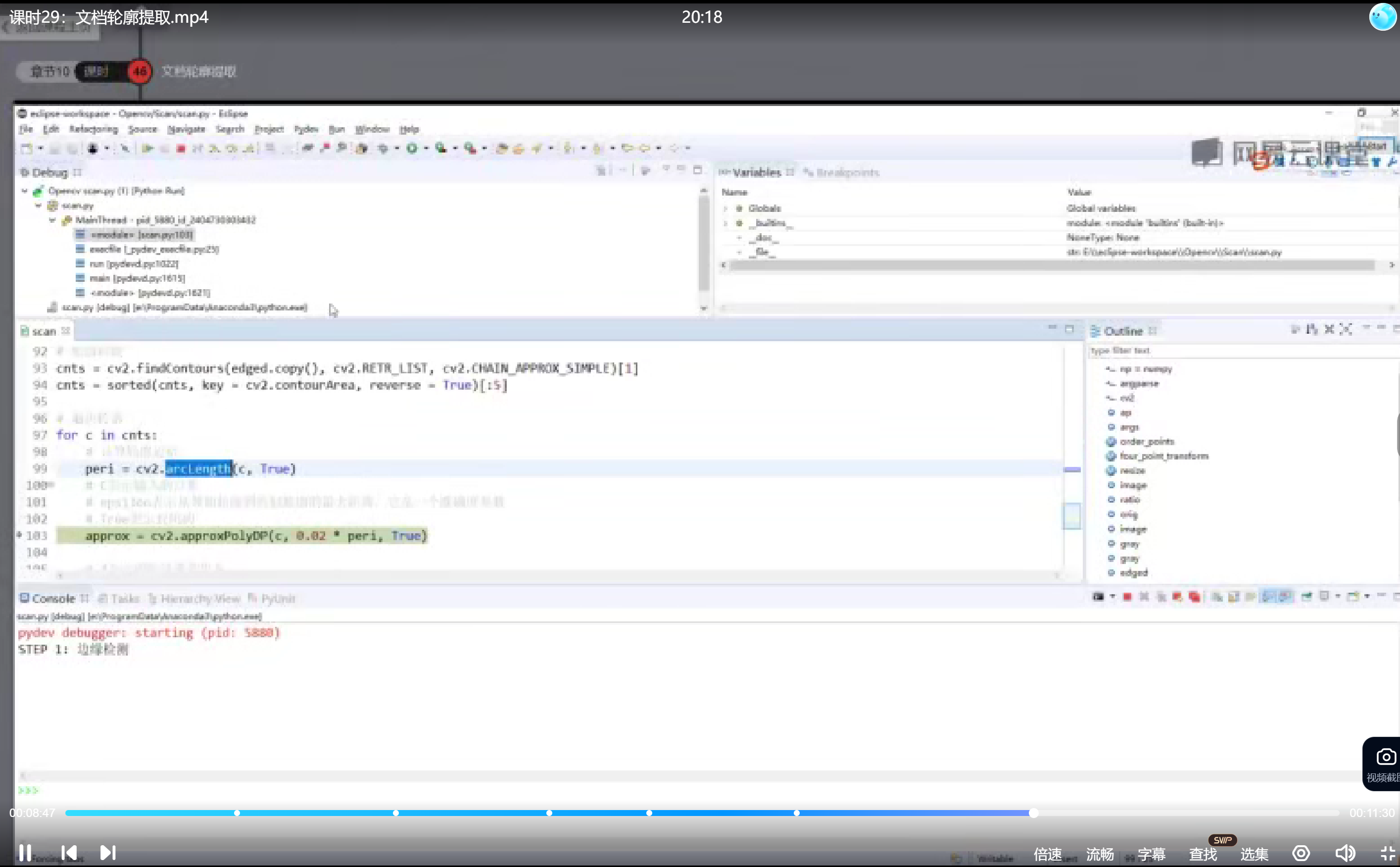Switch to the Breakpoints tab
1400x867 pixels.
[x=841, y=172]
